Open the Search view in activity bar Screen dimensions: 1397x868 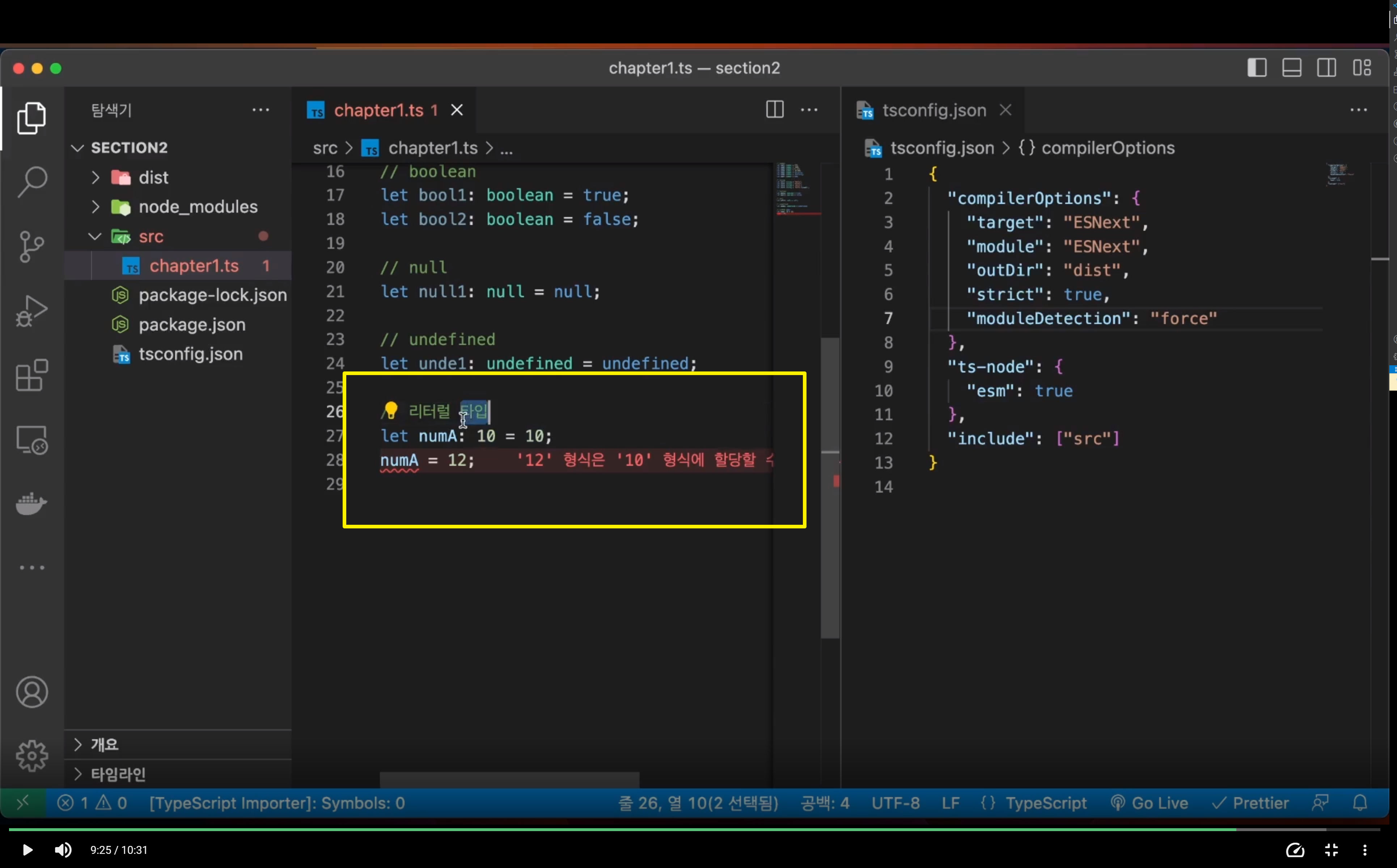tap(31, 183)
